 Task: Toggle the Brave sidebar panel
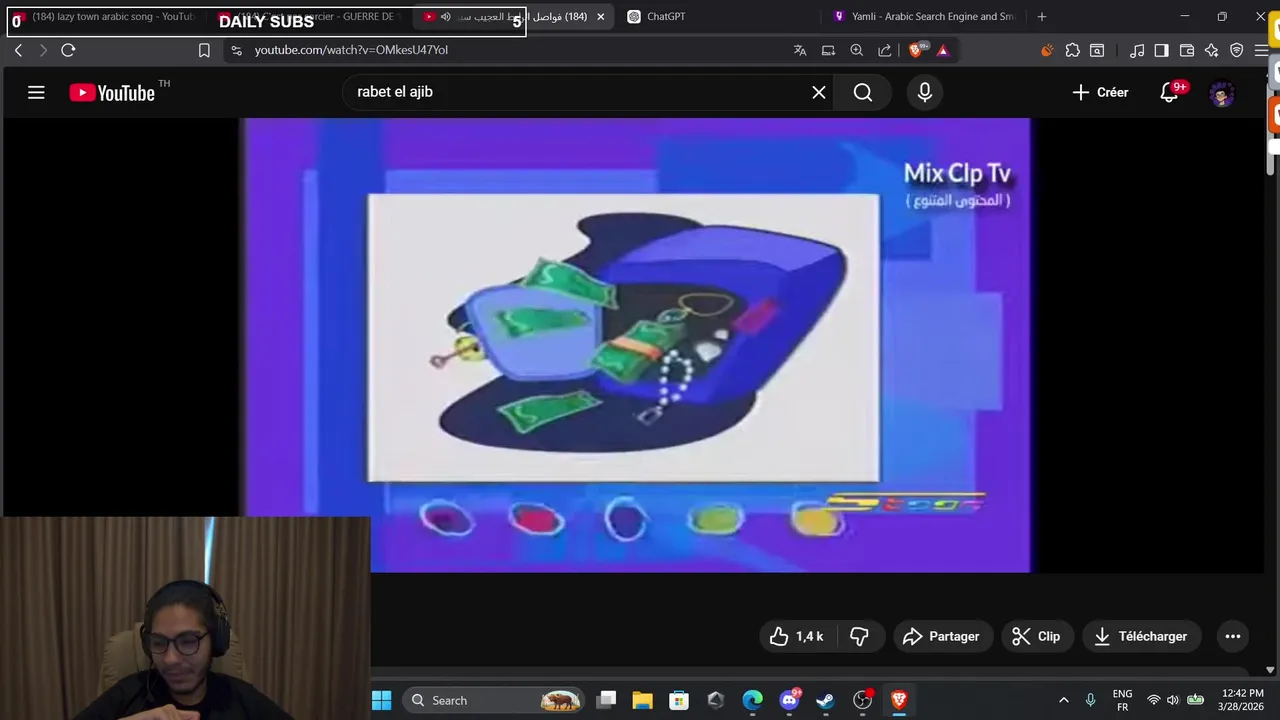tap(1161, 50)
